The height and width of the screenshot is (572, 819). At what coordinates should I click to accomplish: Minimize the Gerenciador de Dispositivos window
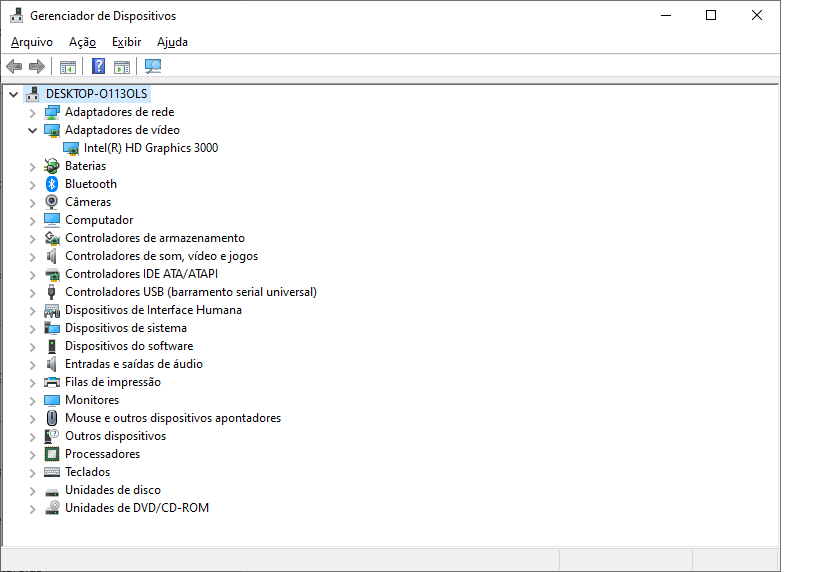click(x=666, y=16)
